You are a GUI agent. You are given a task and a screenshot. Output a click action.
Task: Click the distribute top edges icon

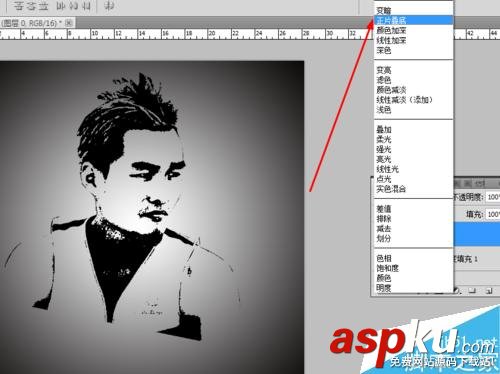(x=19, y=6)
